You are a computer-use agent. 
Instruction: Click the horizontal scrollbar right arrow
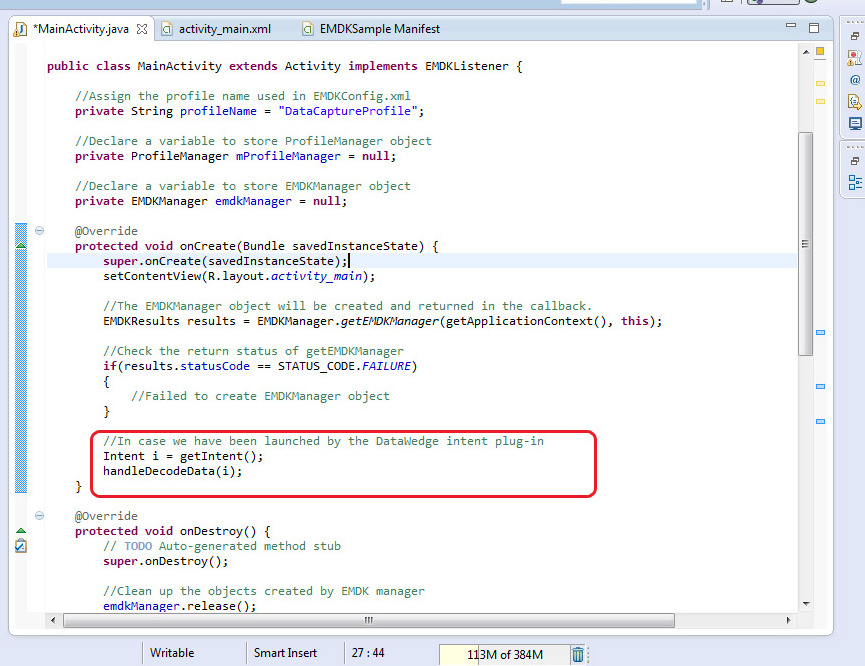[x=790, y=621]
